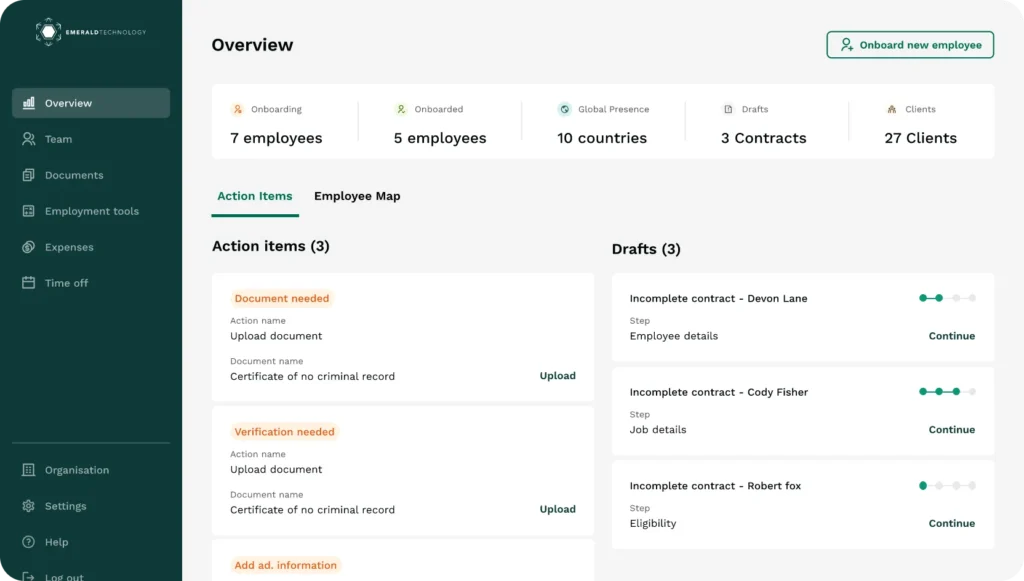Continue Devon Lane incomplete contract
Screen dimensions: 1024x581
(x=952, y=336)
